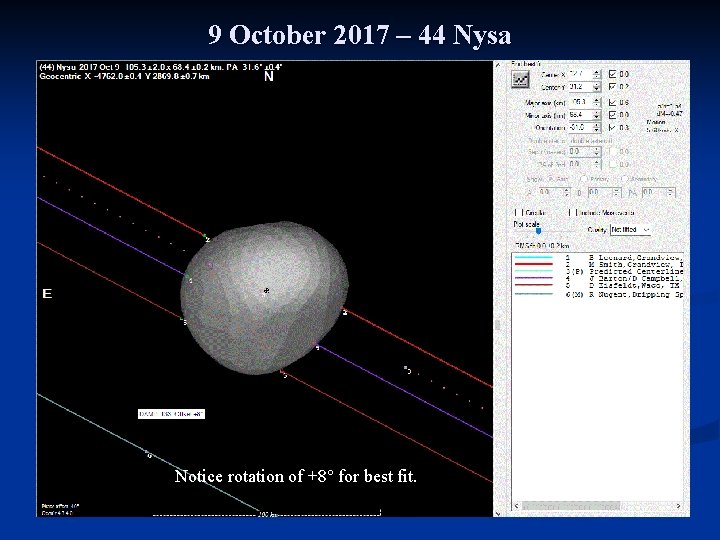Click the white DAMIT model label box
The image size is (720, 540).
pyautogui.click(x=171, y=414)
